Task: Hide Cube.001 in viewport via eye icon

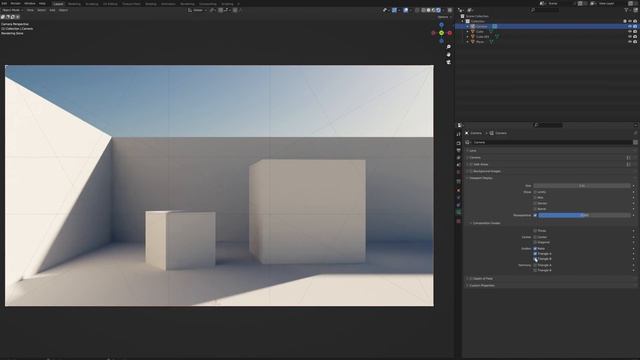Action: [630, 37]
